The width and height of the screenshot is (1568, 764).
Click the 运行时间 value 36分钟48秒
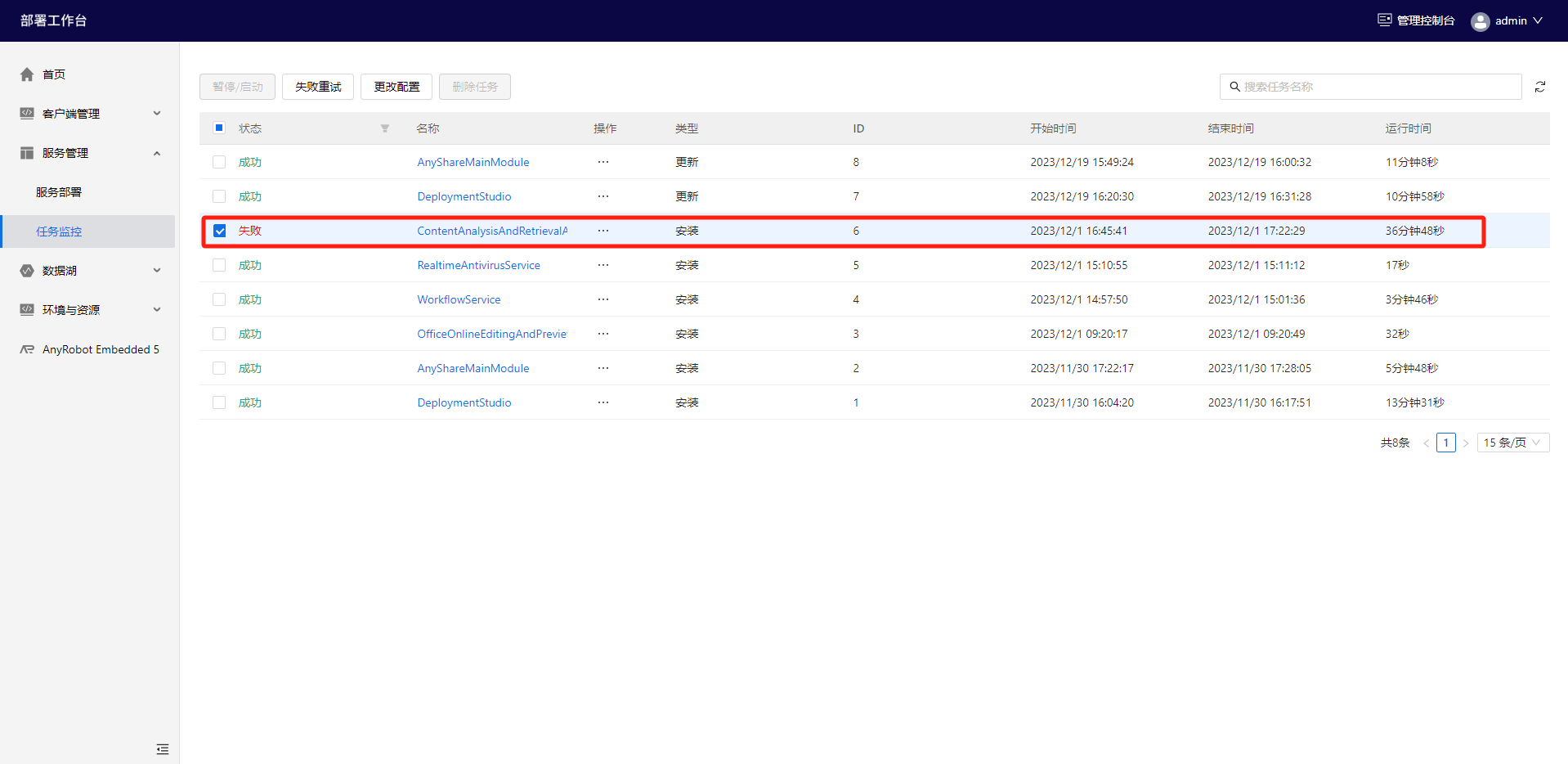click(1415, 231)
